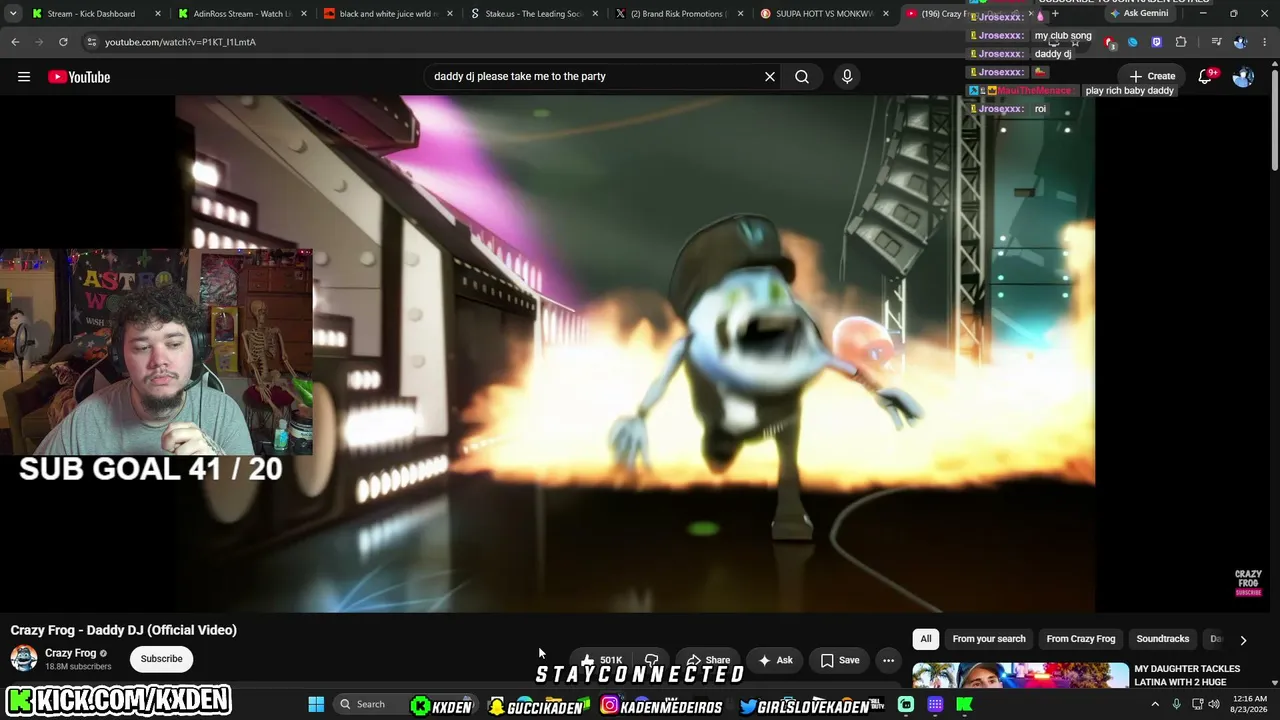
Task: Open the MY DAUGHTER TACKLES LATINA video thumbnail
Action: click(x=1020, y=676)
